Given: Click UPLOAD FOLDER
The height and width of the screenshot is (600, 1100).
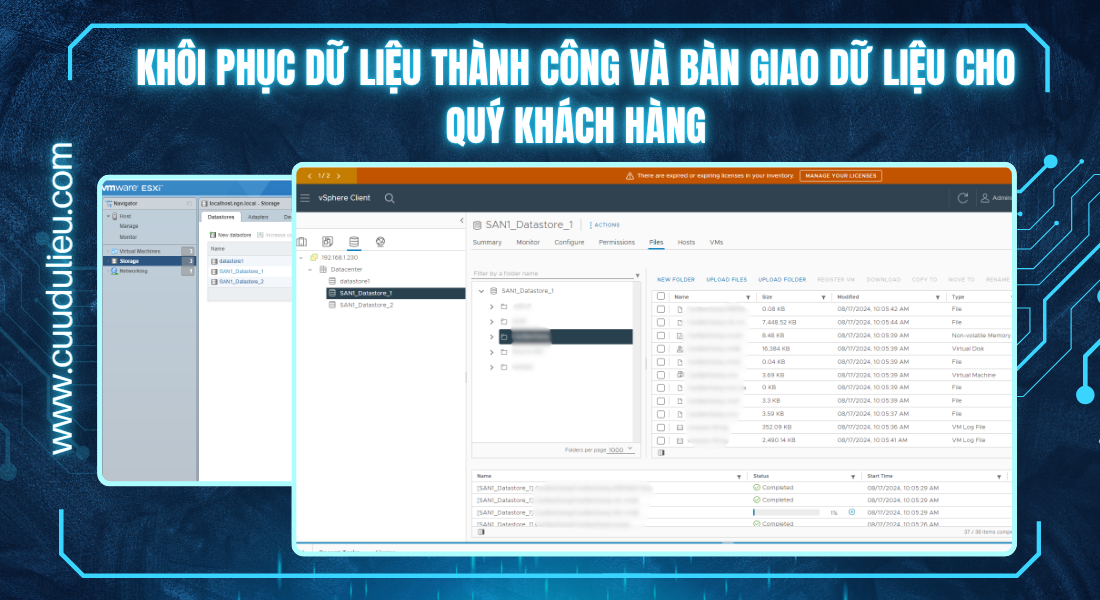Looking at the screenshot, I should tap(782, 280).
